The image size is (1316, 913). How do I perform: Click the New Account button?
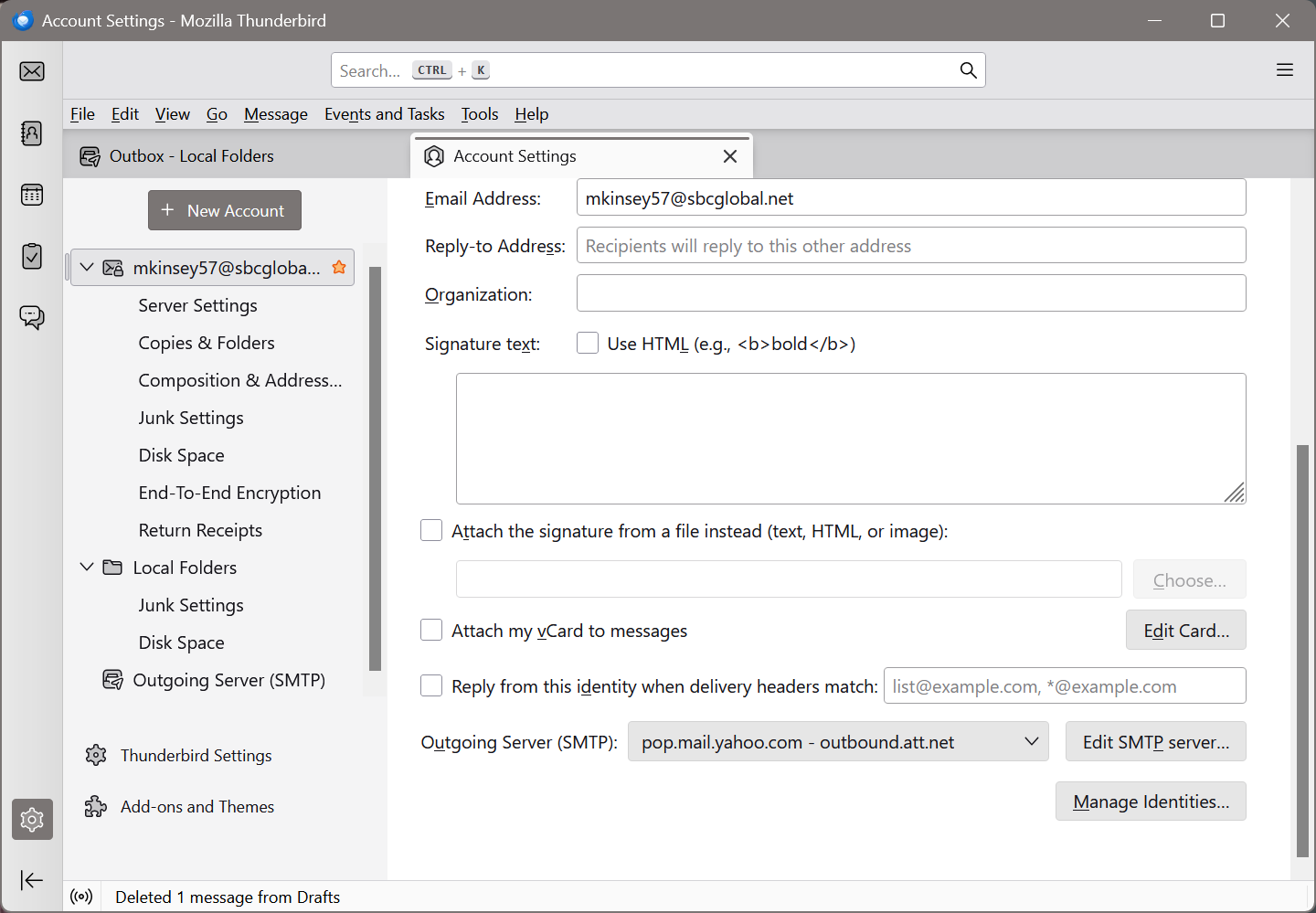[x=225, y=210]
